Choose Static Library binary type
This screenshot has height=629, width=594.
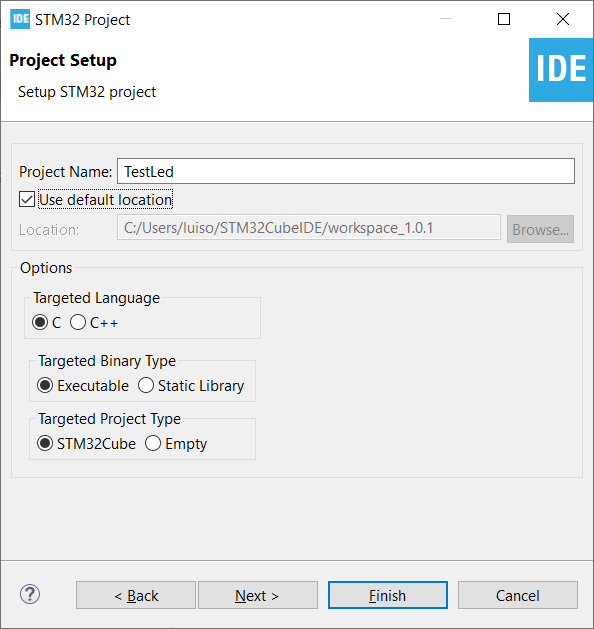click(x=146, y=386)
